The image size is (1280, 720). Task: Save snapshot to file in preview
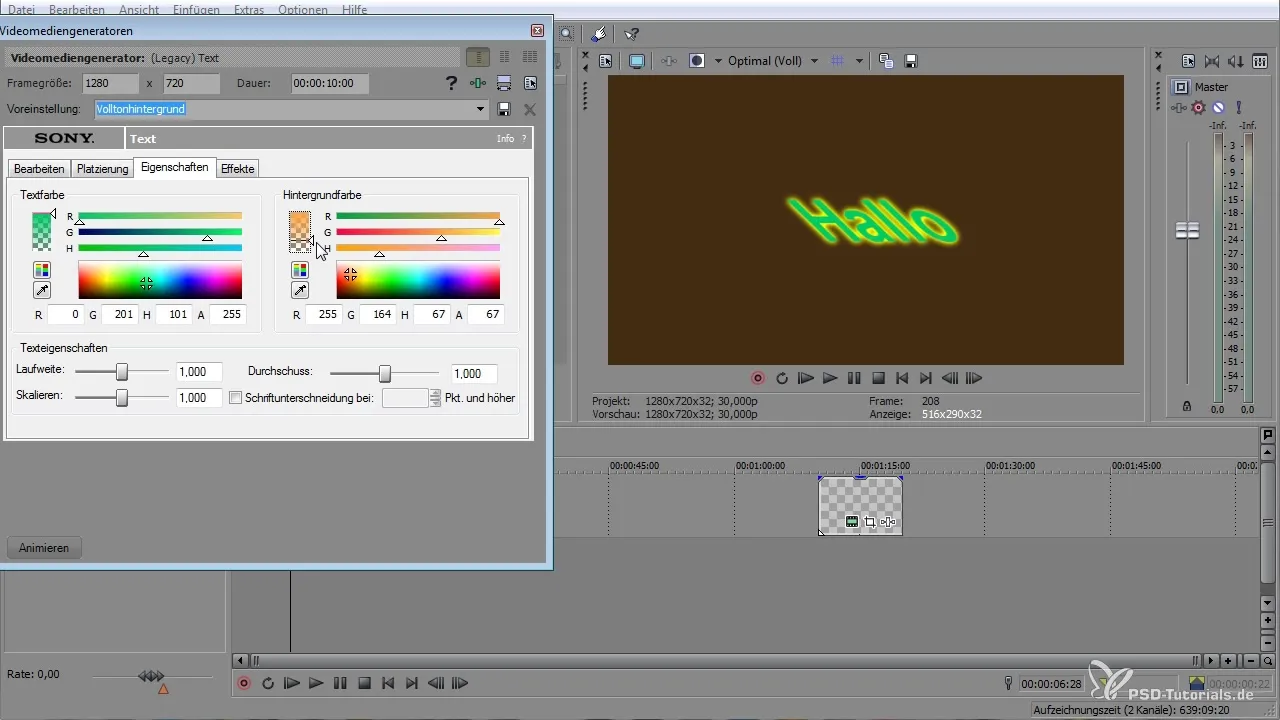(911, 61)
